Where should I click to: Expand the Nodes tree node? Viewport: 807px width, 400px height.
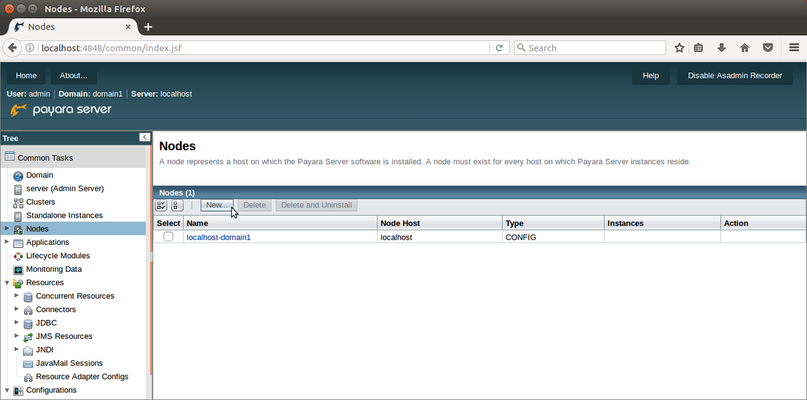click(x=7, y=228)
